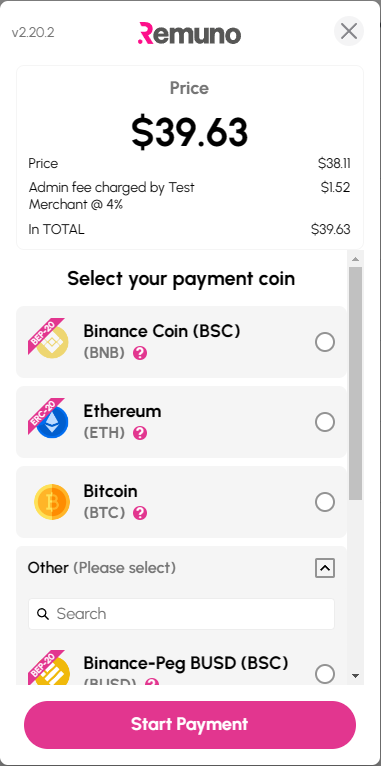Collapse the Other coins section
Screen dimensions: 381x766
pyautogui.click(x=325, y=568)
